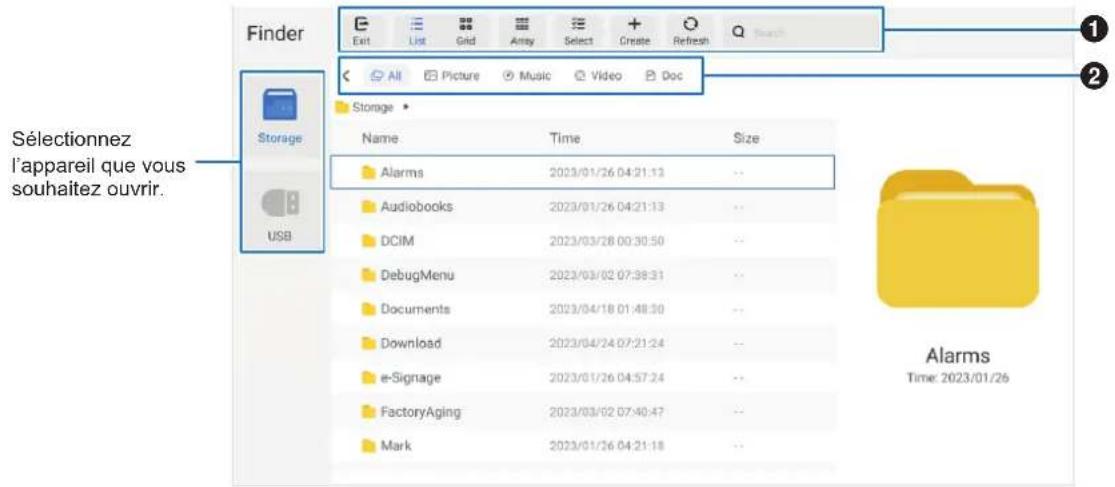Select the Download folder

[x=582, y=343]
